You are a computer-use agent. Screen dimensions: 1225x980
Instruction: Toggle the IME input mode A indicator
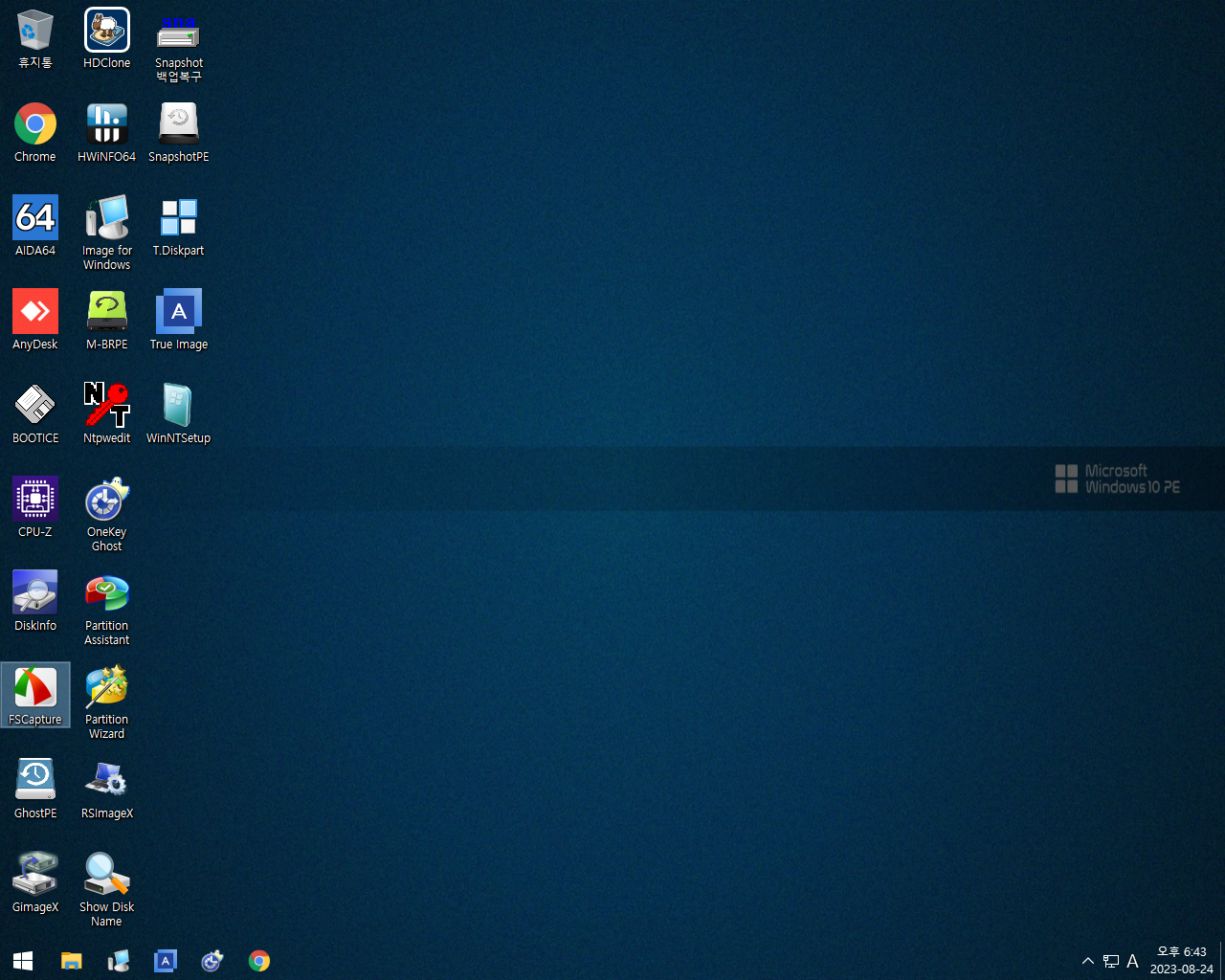pos(1132,961)
